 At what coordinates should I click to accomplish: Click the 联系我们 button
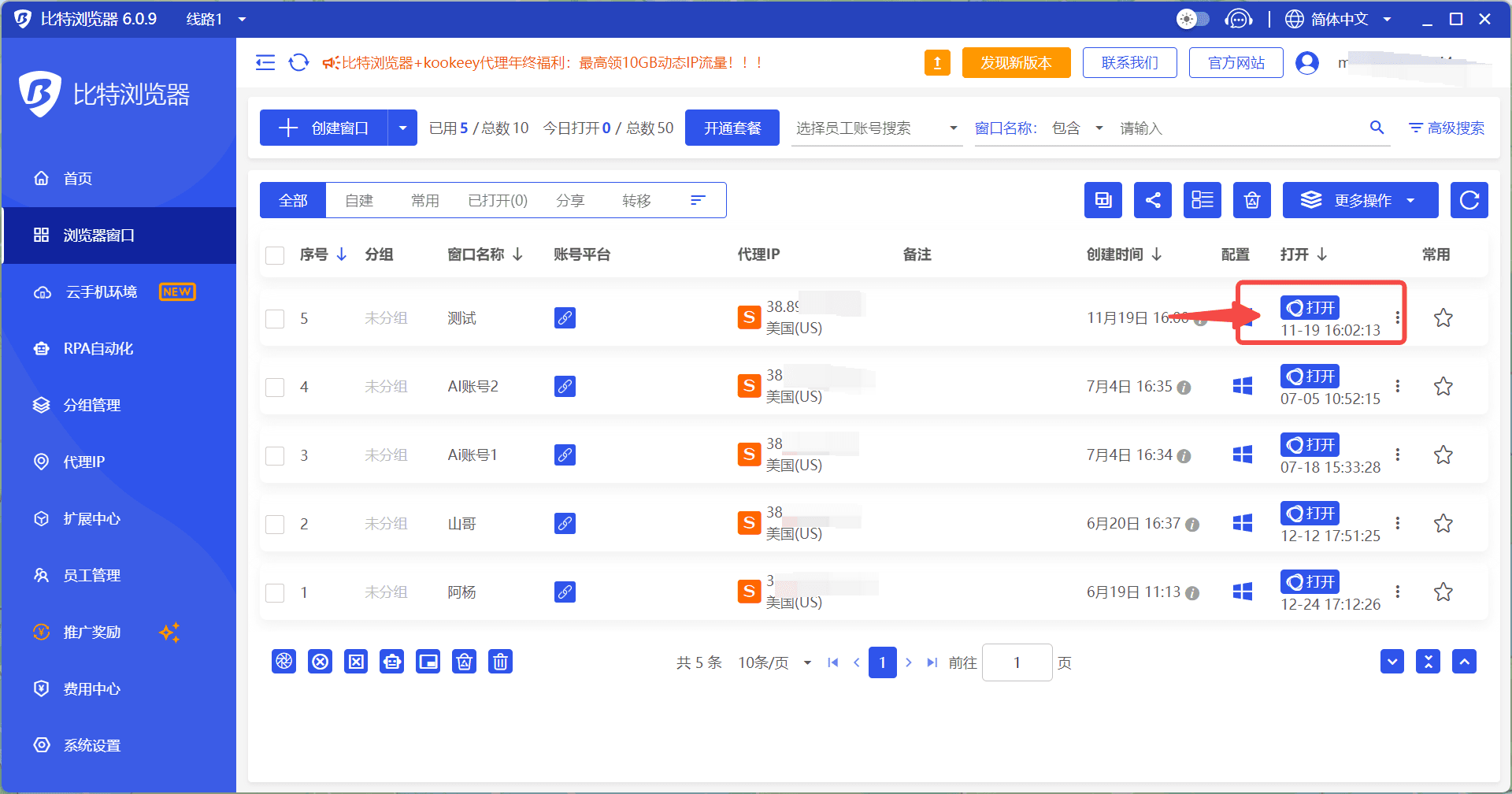[x=1130, y=62]
